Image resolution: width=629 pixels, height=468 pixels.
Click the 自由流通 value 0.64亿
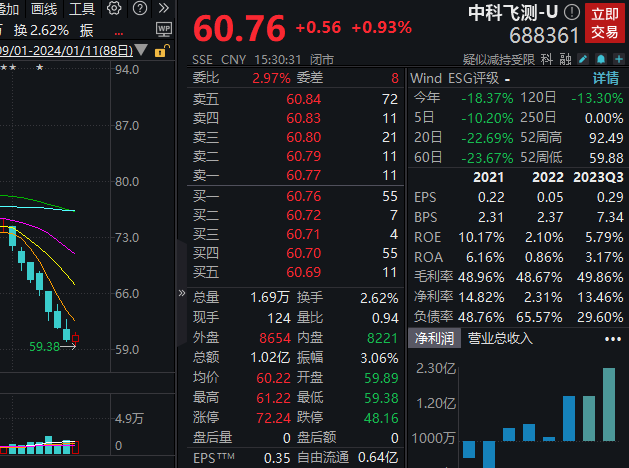click(378, 458)
